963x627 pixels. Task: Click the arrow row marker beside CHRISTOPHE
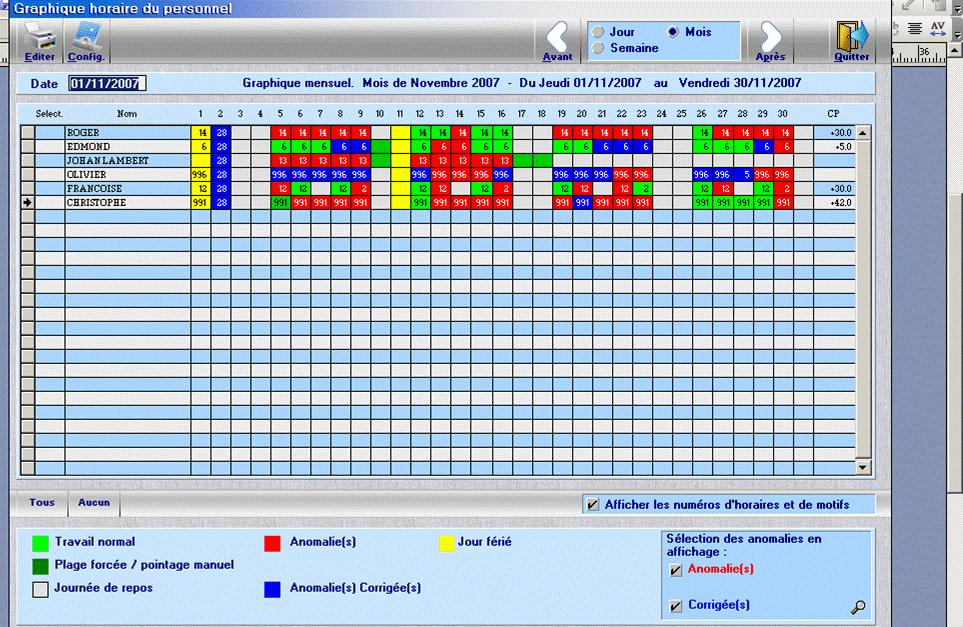[28, 203]
